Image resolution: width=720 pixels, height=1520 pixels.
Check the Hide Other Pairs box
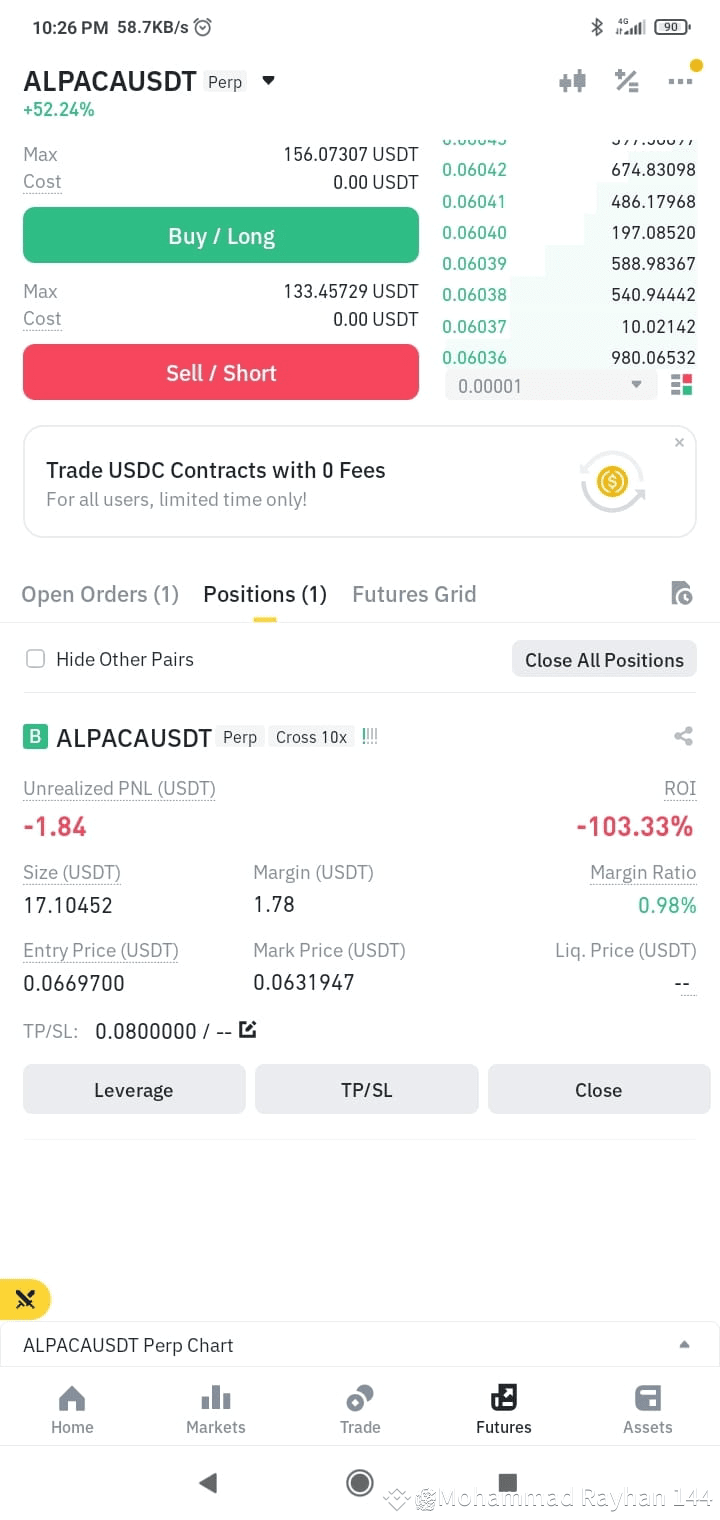pos(35,659)
